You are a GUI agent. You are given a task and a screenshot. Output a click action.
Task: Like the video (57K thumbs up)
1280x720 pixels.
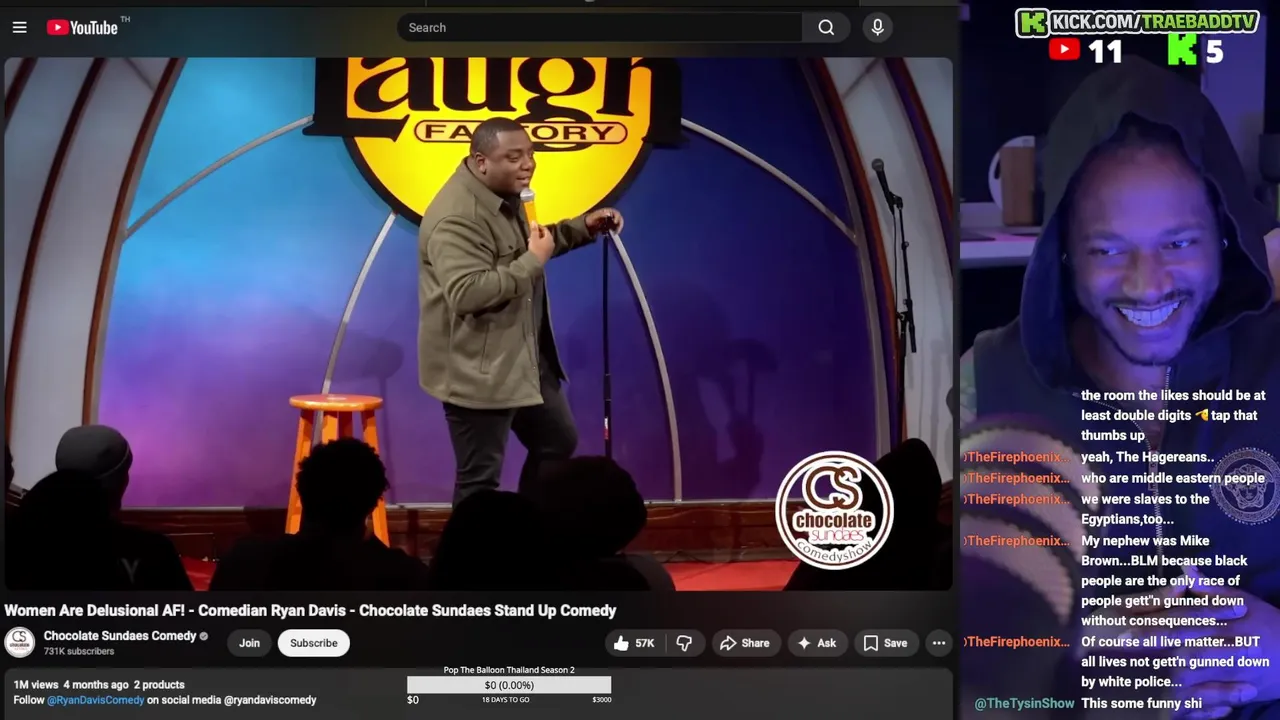(633, 643)
